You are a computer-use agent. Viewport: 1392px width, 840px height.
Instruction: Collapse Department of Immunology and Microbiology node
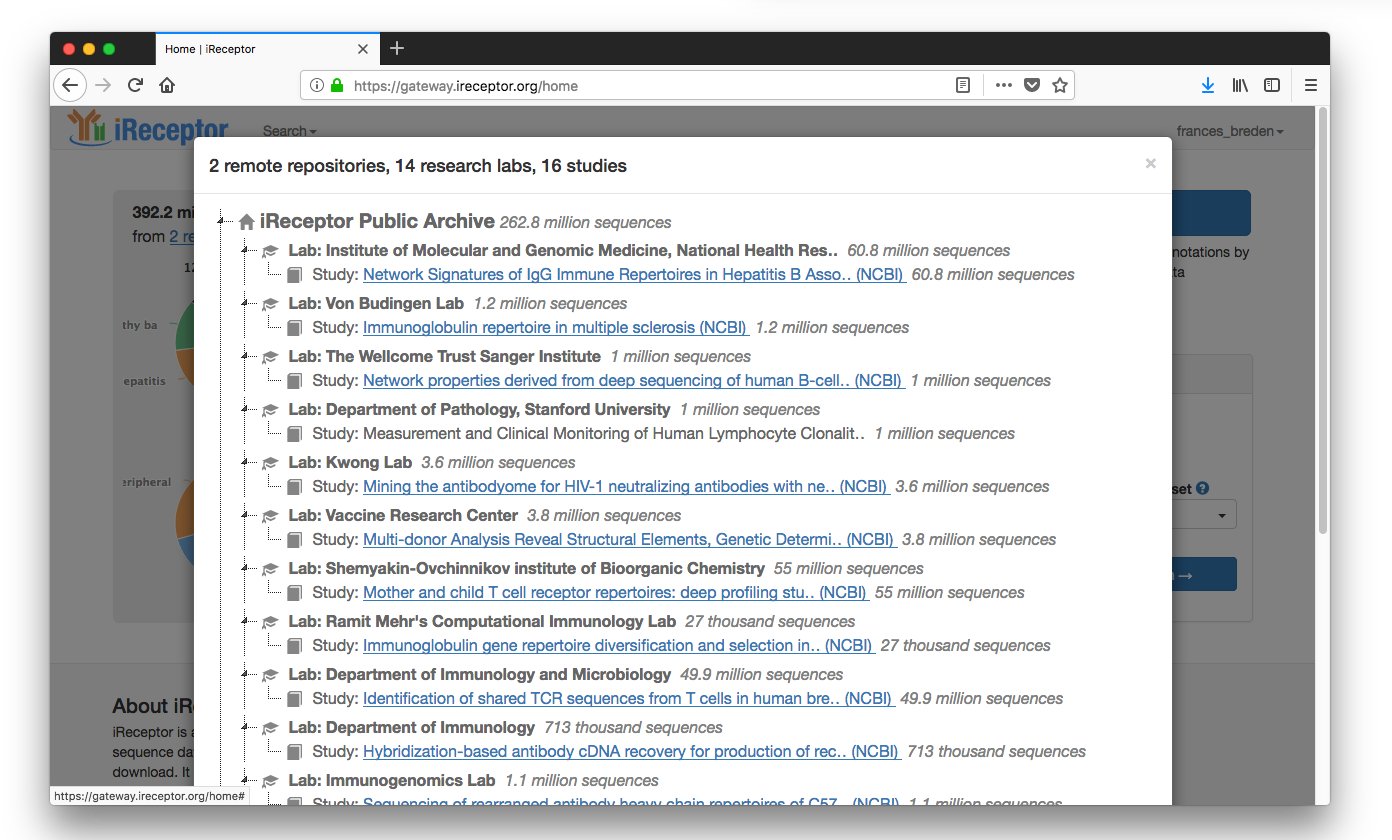click(244, 672)
